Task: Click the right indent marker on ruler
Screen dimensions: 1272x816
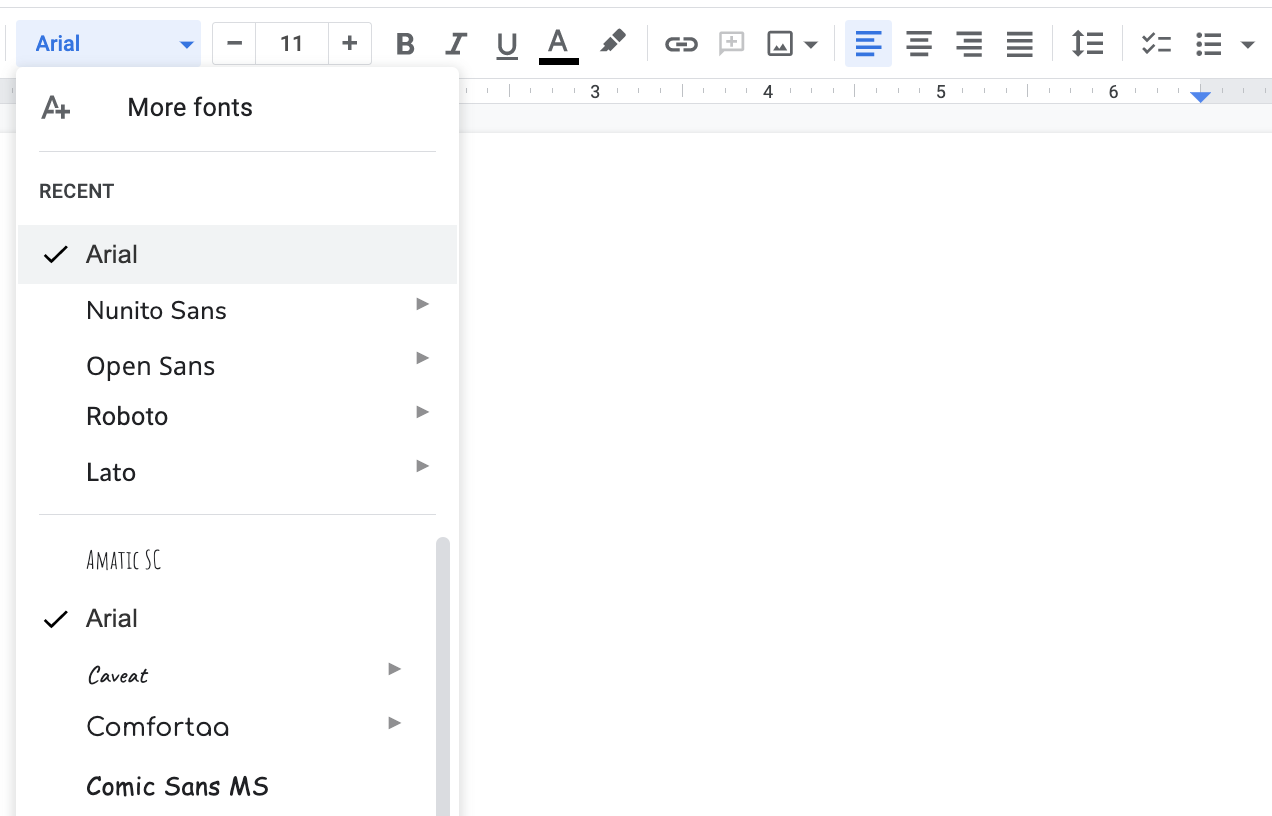Action: (1201, 96)
